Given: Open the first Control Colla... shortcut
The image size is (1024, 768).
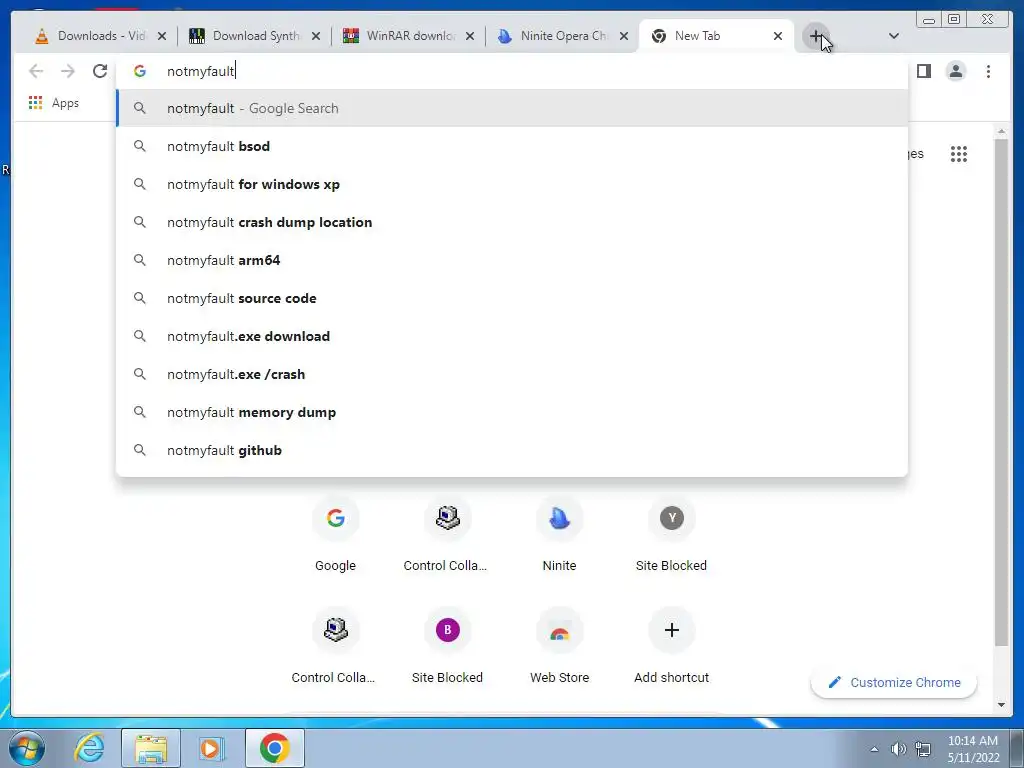Looking at the screenshot, I should click(447, 534).
